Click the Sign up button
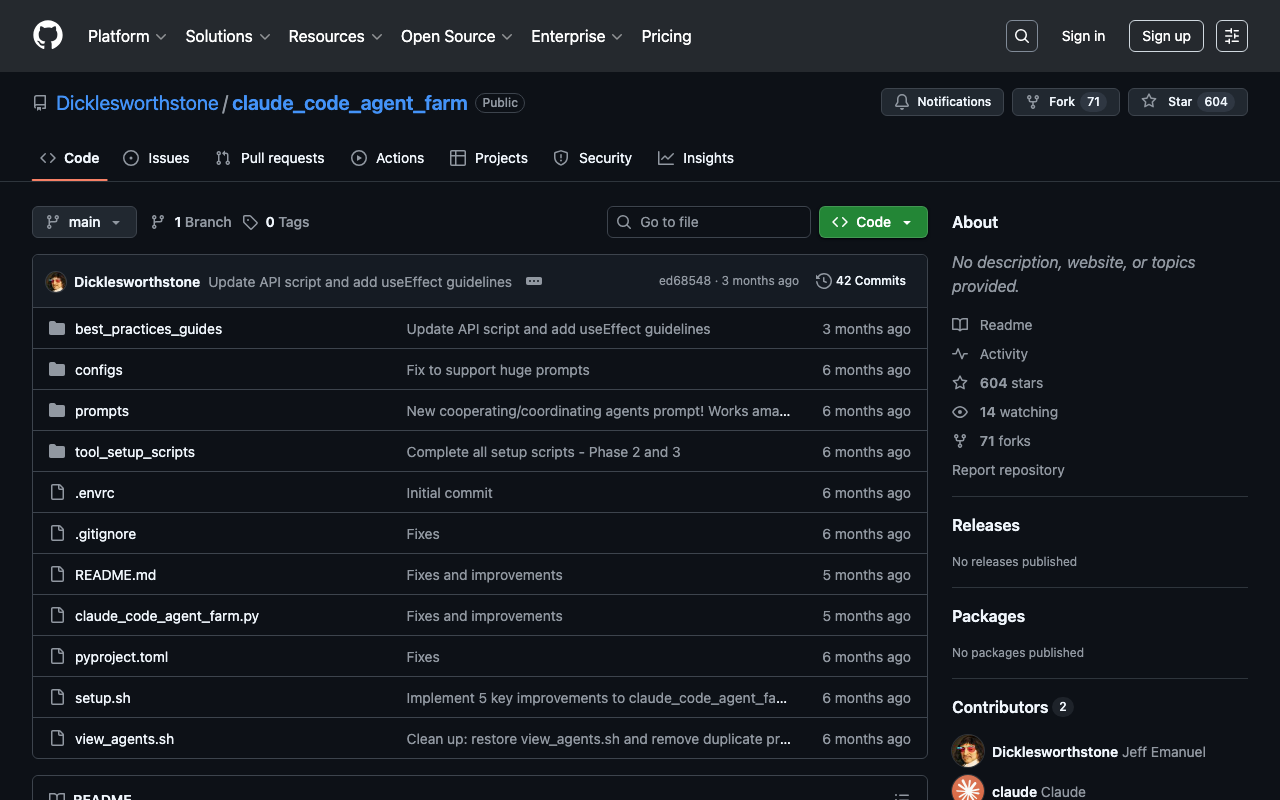The width and height of the screenshot is (1280, 800). point(1166,36)
